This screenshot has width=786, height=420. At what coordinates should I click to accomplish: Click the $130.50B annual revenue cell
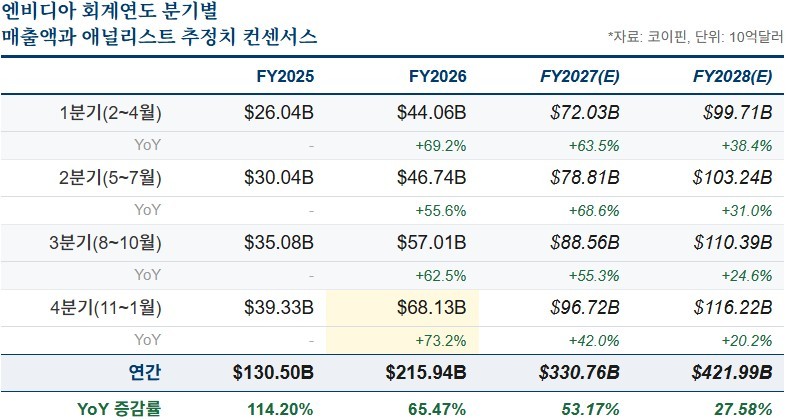tap(273, 373)
